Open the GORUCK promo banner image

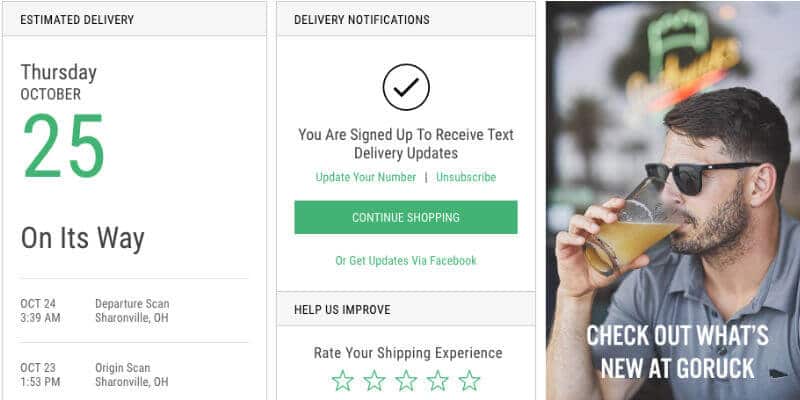point(673,200)
